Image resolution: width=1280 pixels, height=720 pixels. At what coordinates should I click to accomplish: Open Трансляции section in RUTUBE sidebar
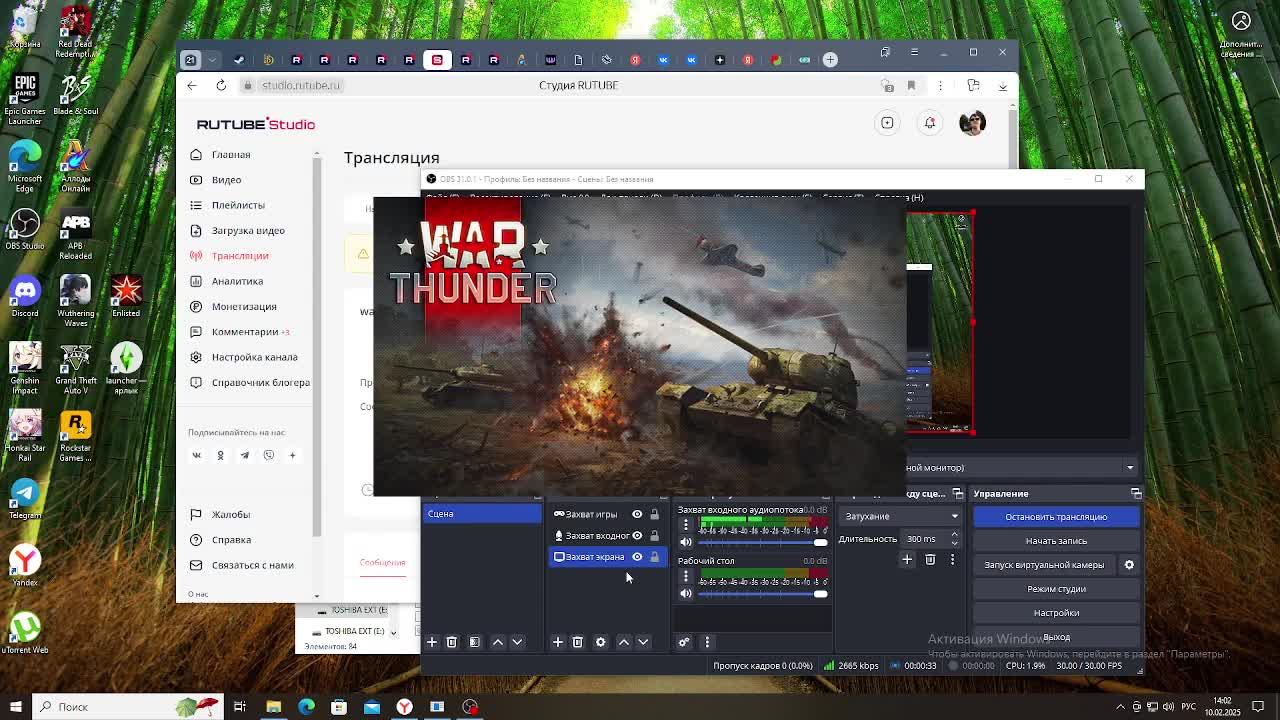pyautogui.click(x=240, y=256)
